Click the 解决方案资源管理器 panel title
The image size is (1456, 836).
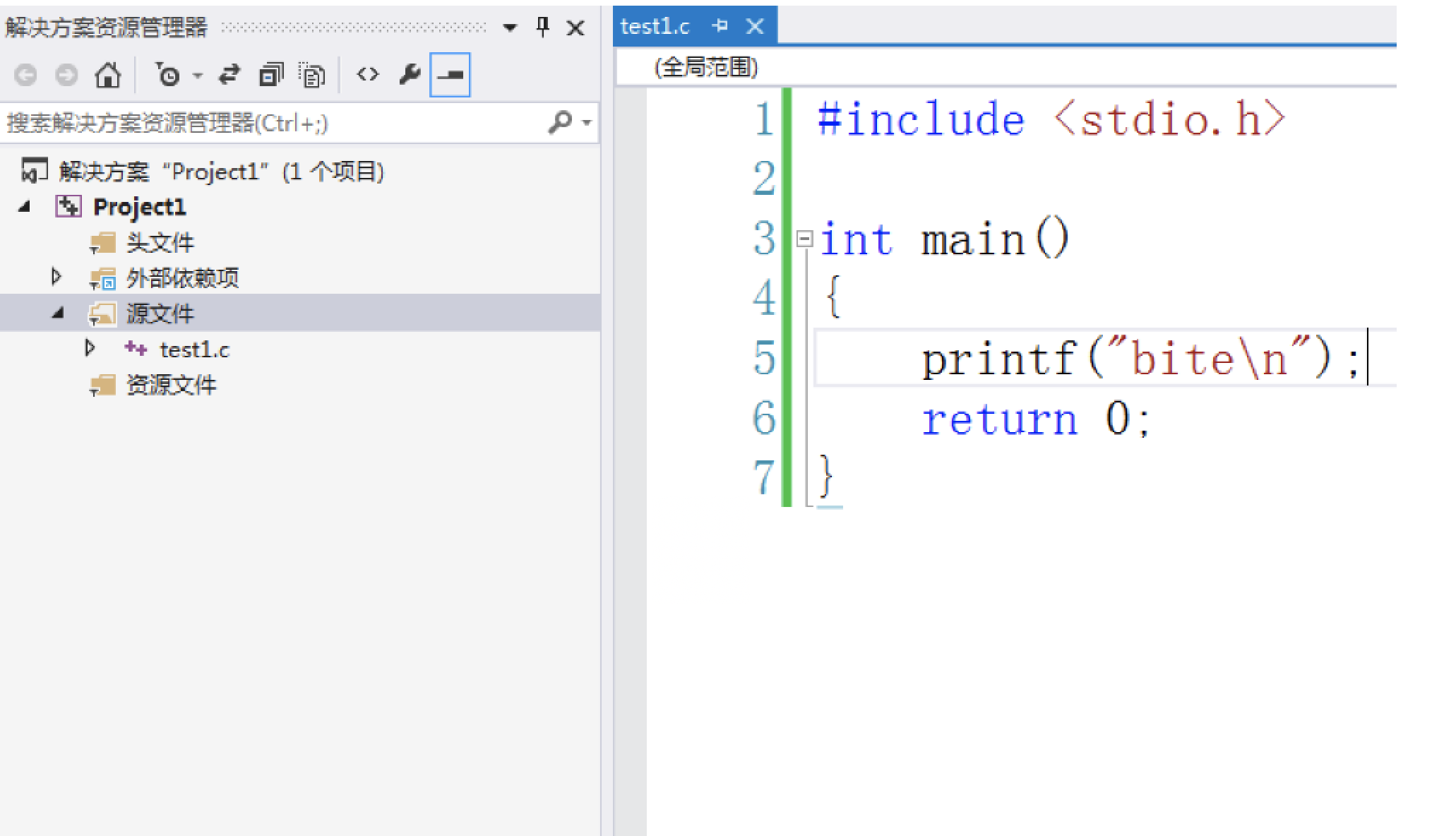click(x=107, y=28)
